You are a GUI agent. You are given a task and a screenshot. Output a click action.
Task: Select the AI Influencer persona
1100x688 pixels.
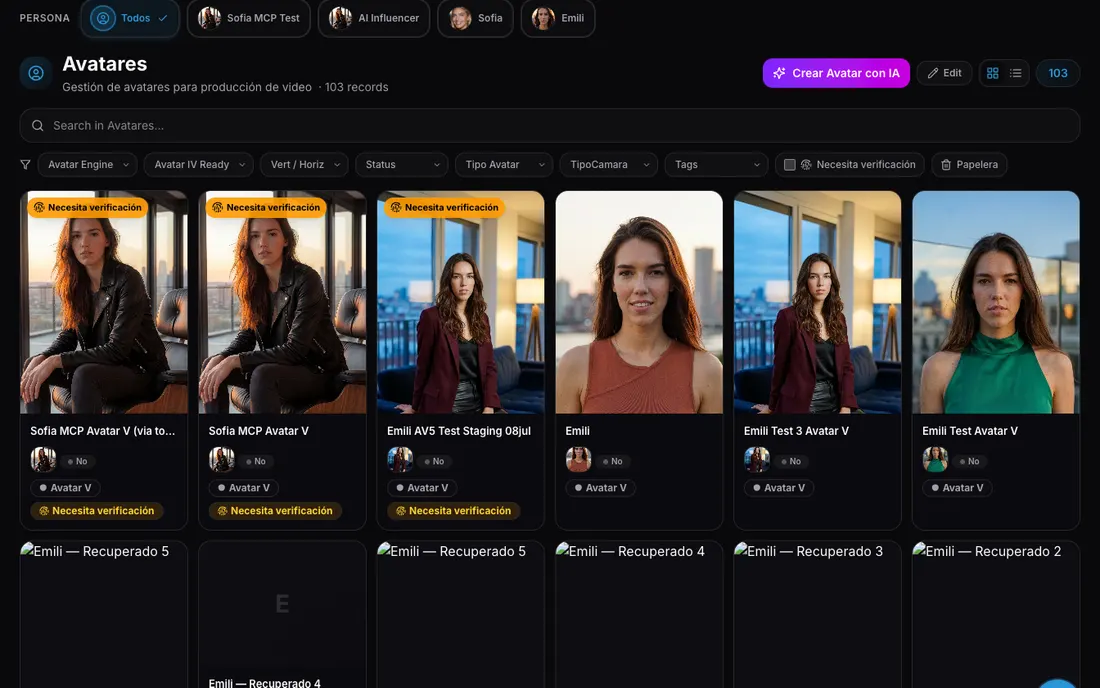pos(374,18)
